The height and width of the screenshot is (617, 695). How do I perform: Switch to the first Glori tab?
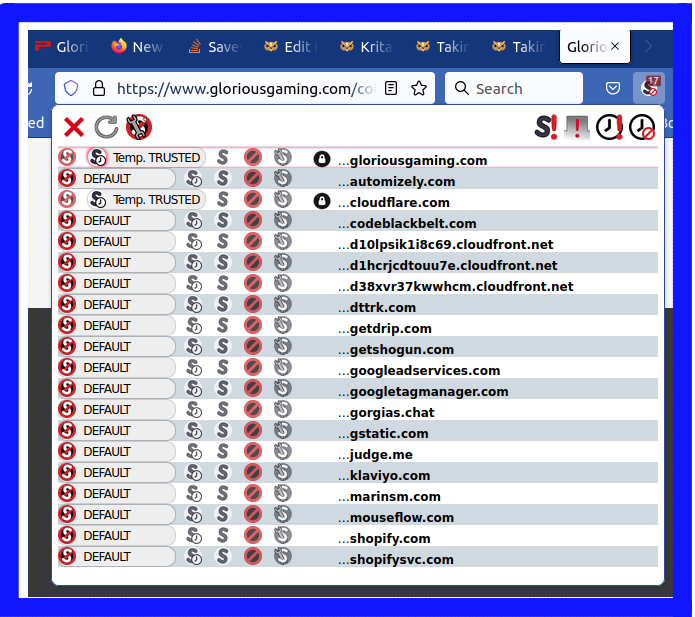(63, 47)
